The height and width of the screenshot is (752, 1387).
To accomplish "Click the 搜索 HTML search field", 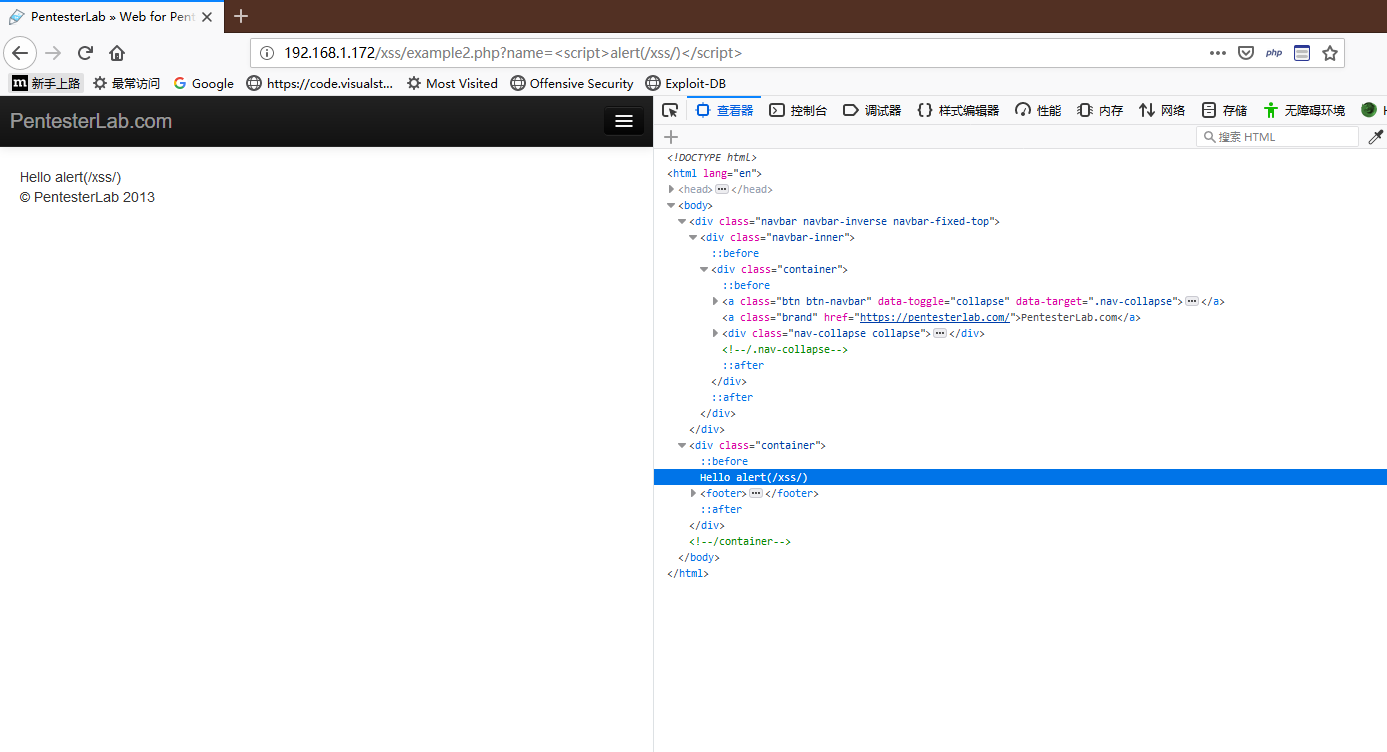I will pyautogui.click(x=1277, y=137).
